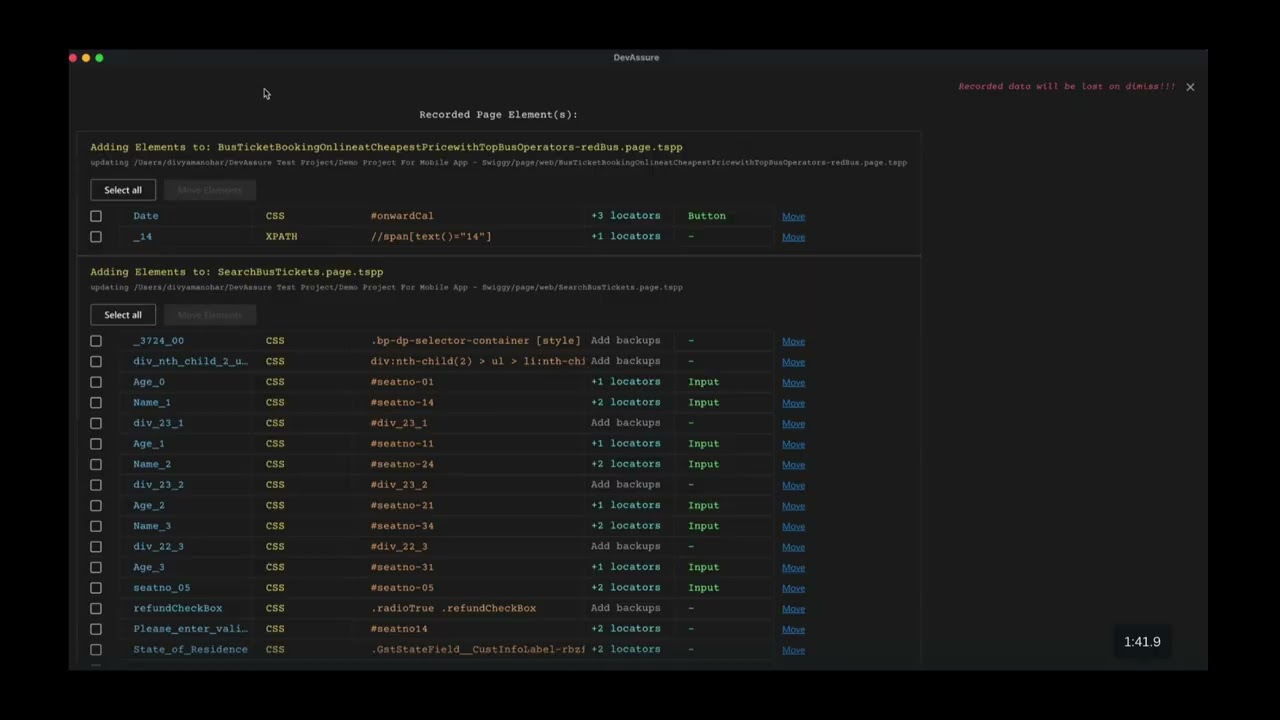The height and width of the screenshot is (720, 1280).
Task: Open +3 locators for Date element
Action: point(625,215)
